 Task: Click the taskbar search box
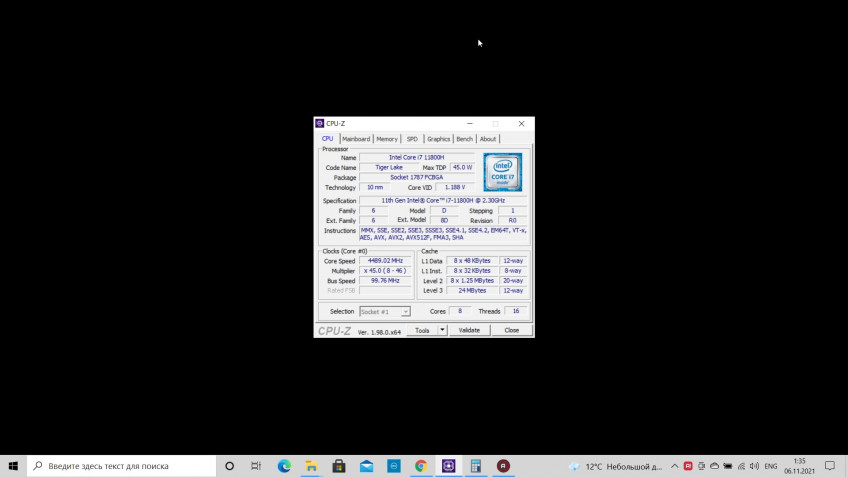pyautogui.click(x=122, y=466)
